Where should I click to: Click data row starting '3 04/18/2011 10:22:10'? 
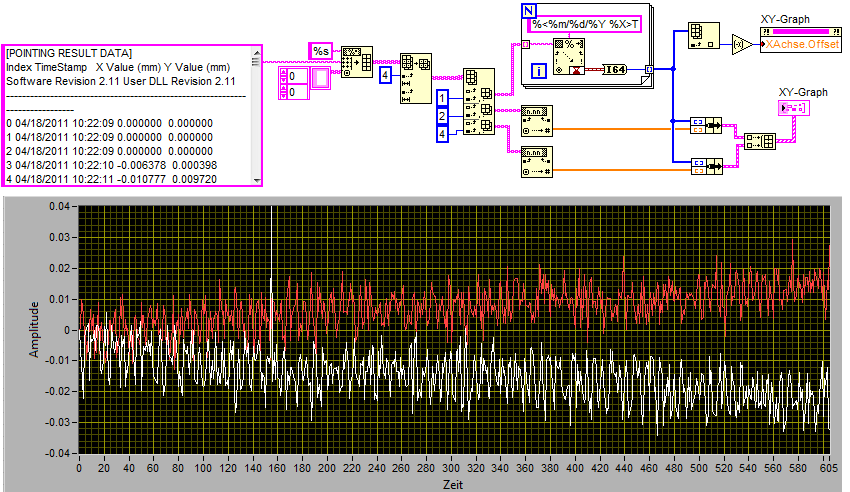112,165
